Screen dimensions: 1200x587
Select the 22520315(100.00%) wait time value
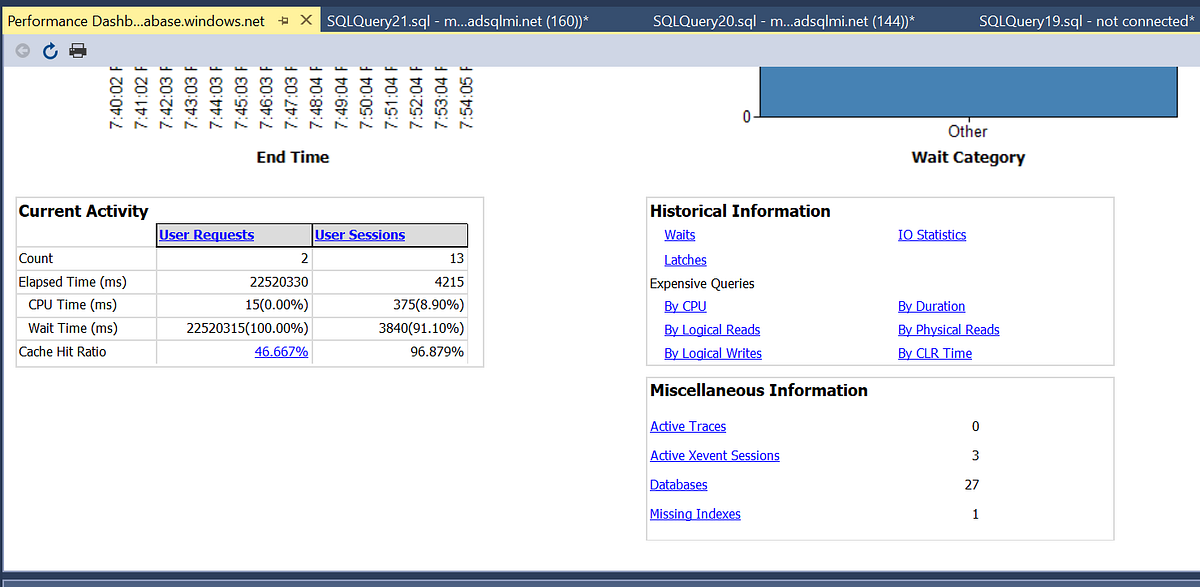[247, 328]
